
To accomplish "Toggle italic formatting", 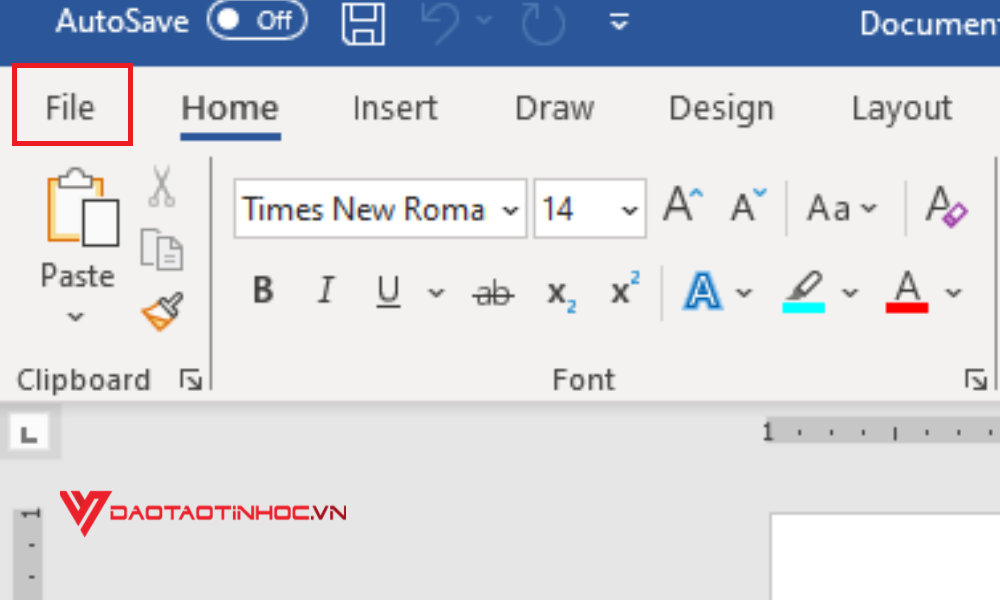I will (325, 291).
